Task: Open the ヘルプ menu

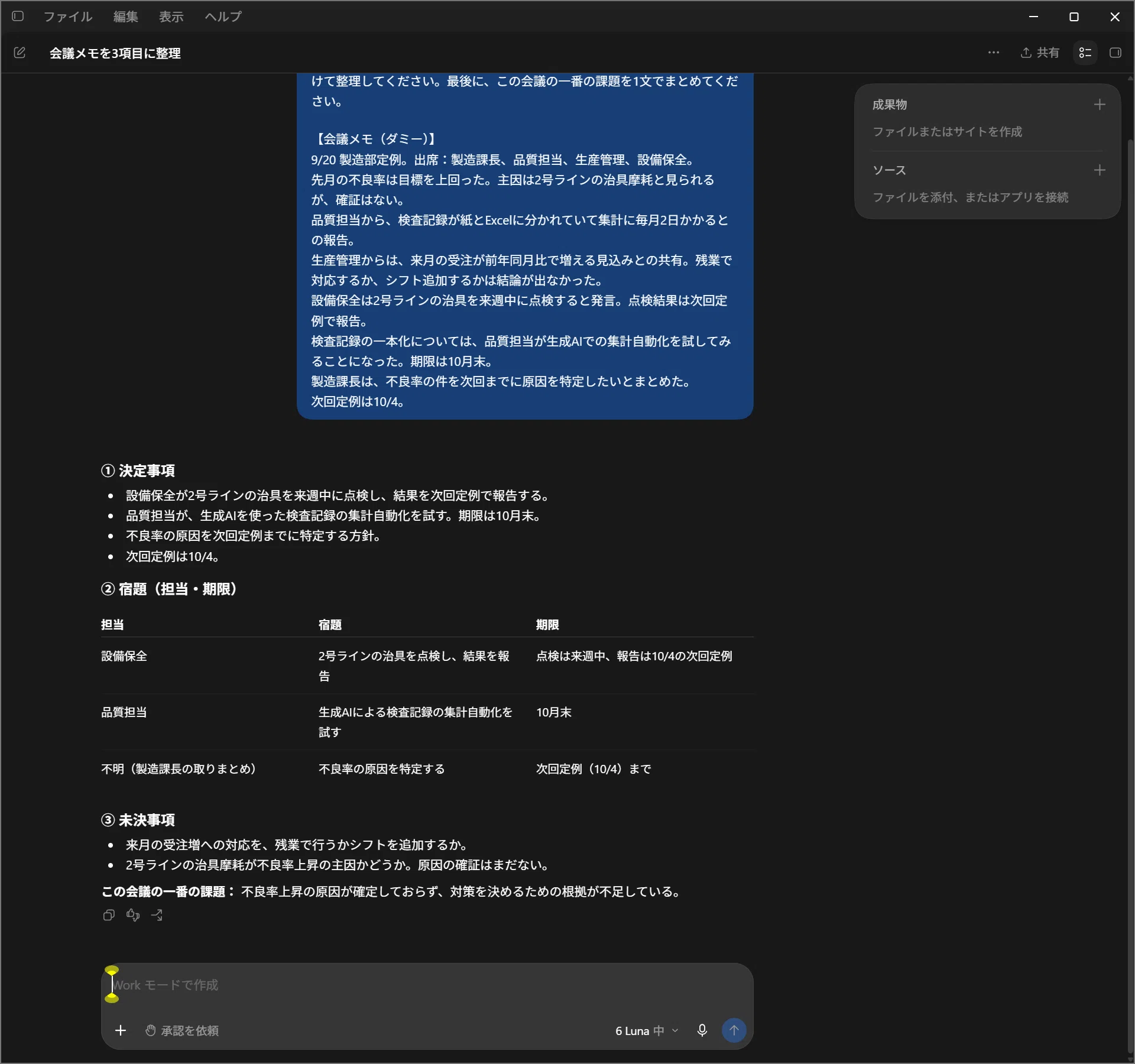Action: pyautogui.click(x=223, y=16)
